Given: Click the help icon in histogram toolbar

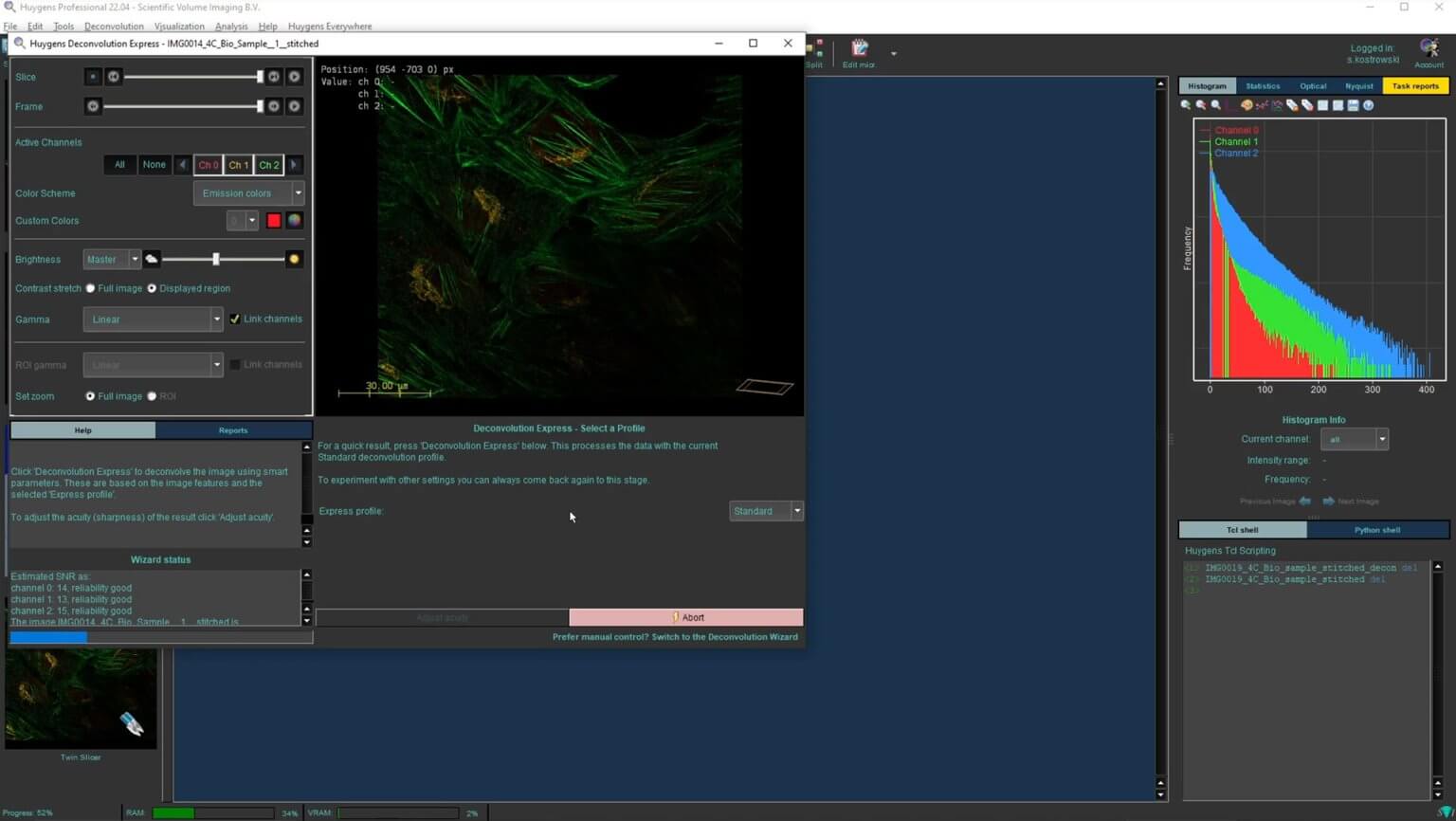Looking at the screenshot, I should (x=1368, y=105).
